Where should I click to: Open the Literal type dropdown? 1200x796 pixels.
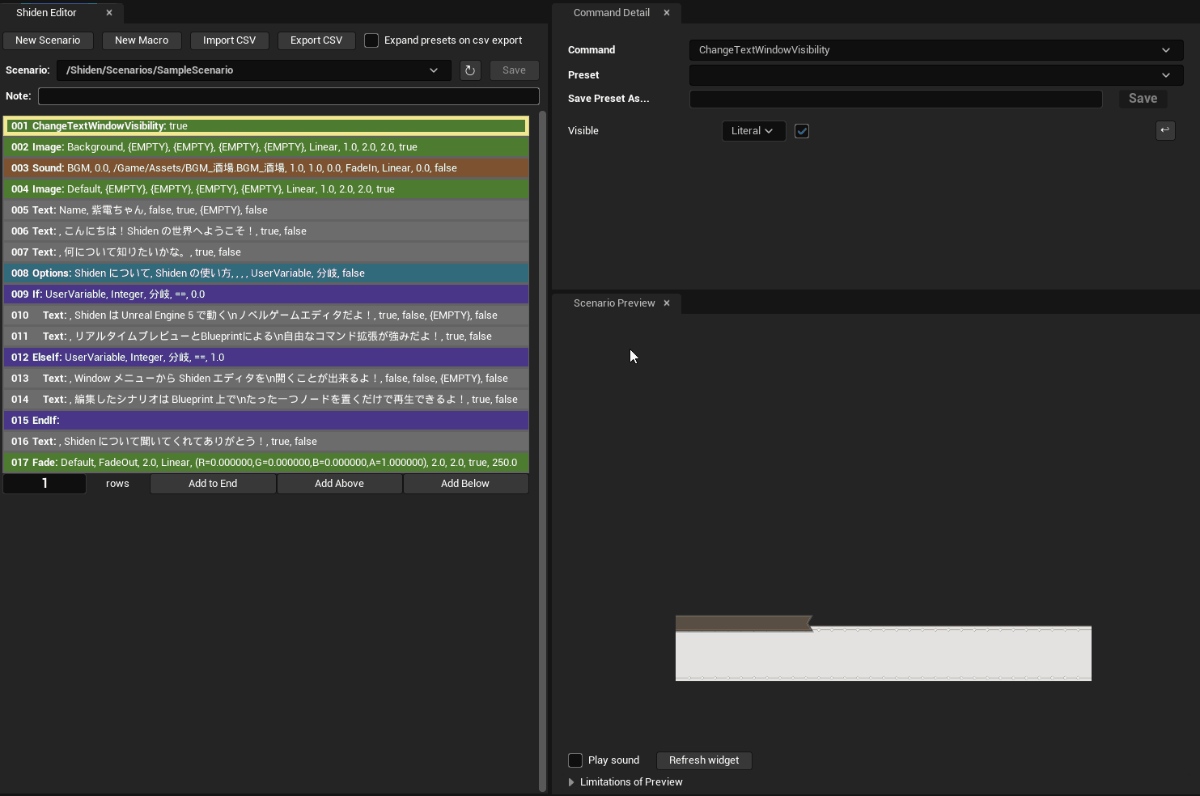(x=753, y=131)
